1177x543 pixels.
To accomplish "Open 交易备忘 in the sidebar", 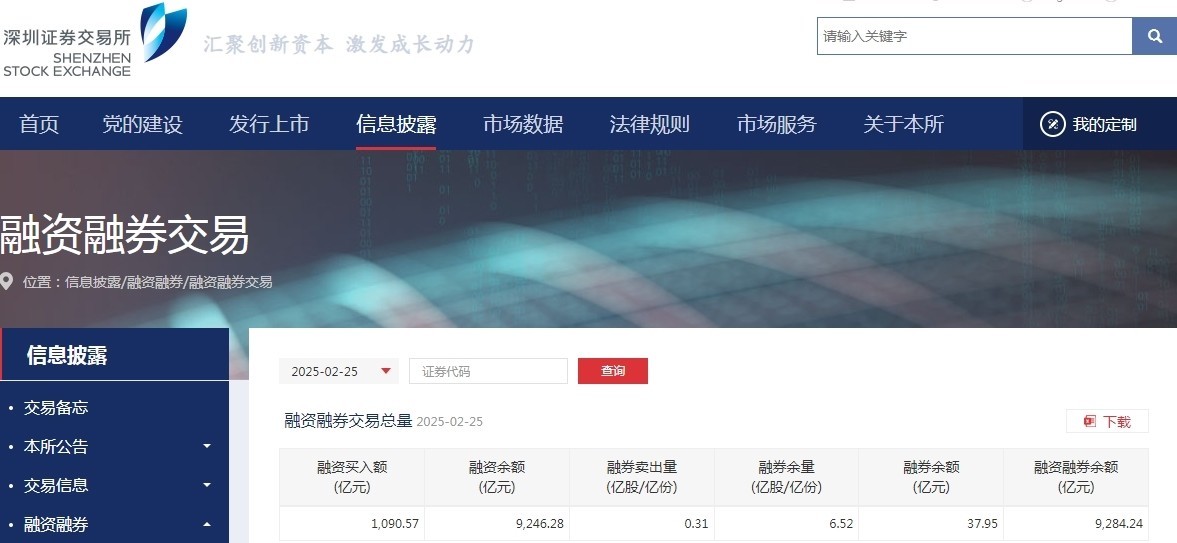I will (x=56, y=408).
